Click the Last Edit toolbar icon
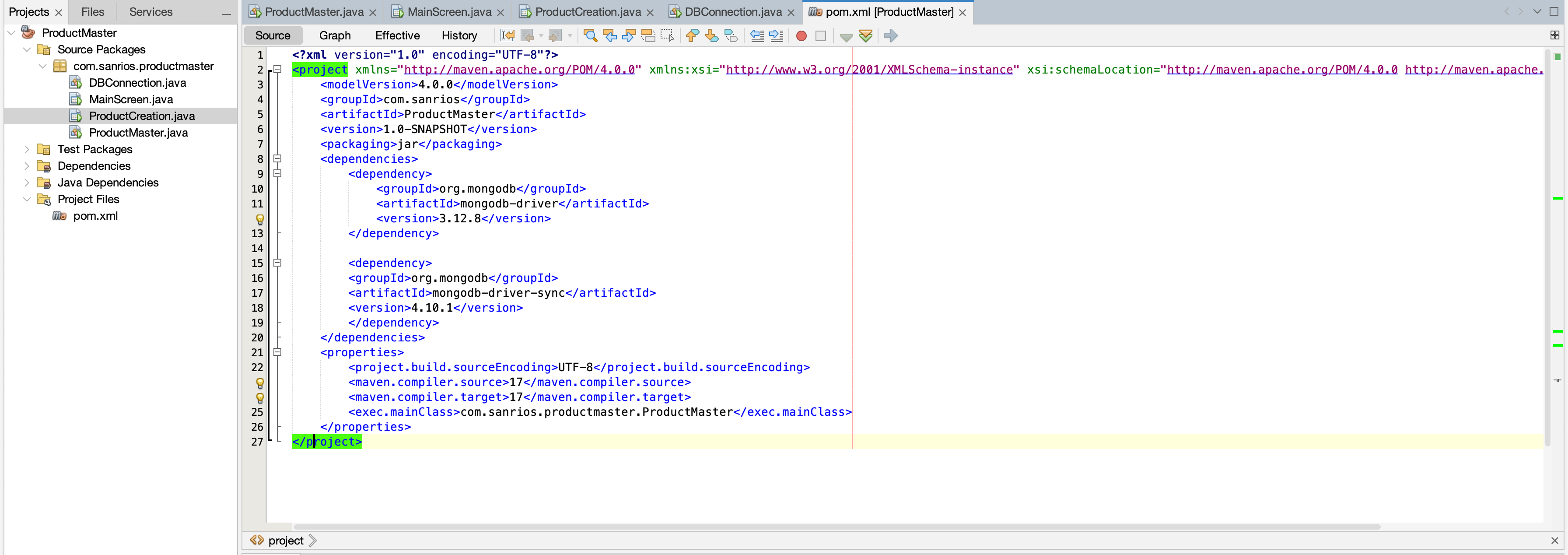Image resolution: width=1568 pixels, height=555 pixels. 507,36
